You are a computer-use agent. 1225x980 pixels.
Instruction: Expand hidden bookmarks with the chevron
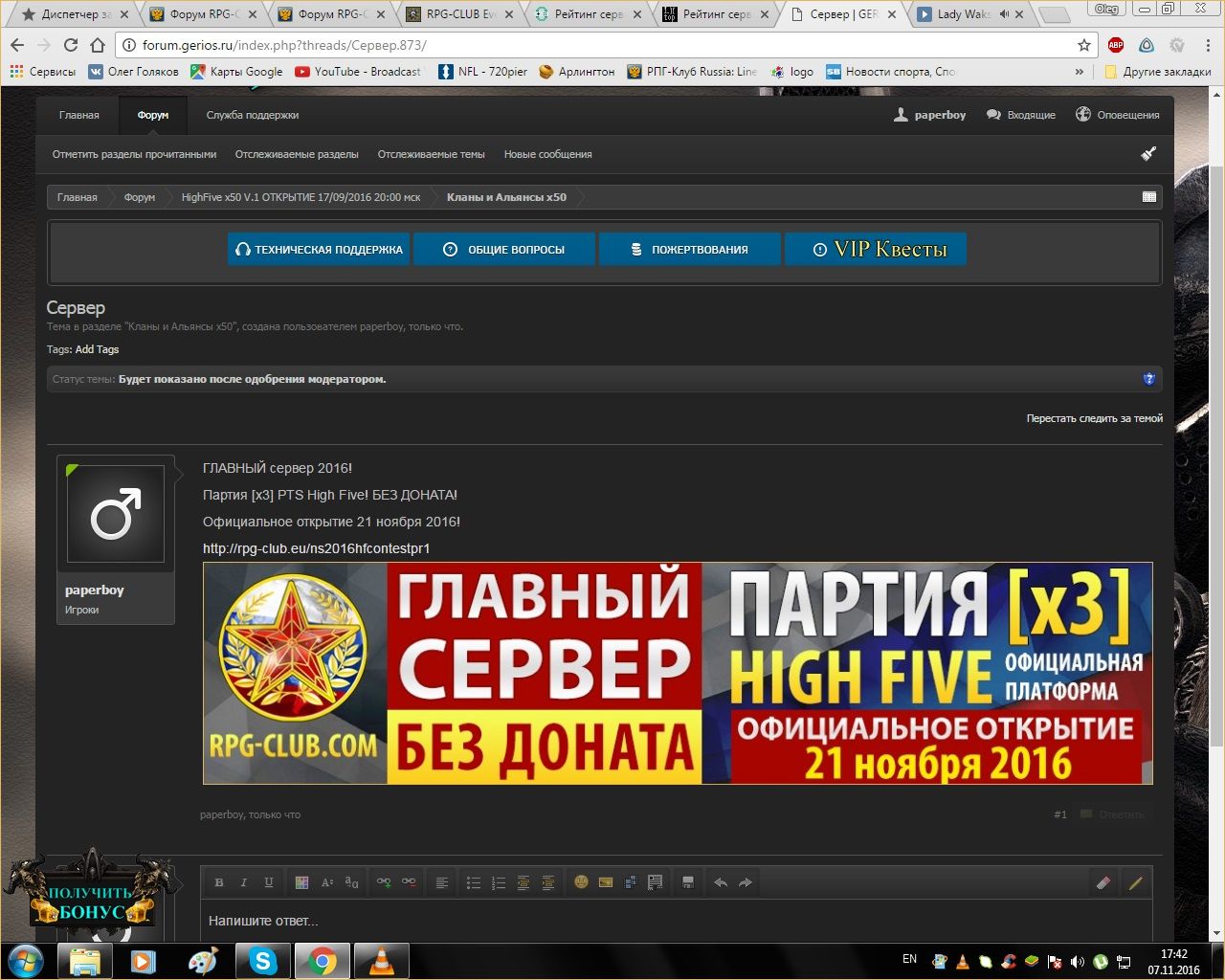[x=1080, y=72]
